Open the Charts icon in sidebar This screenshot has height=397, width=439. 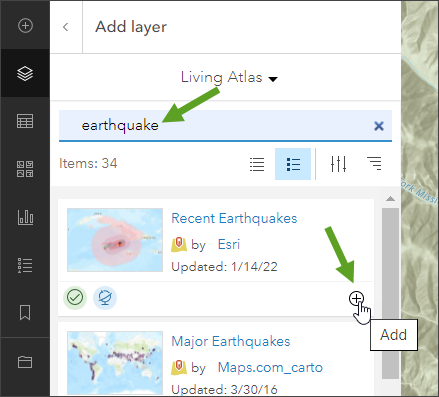(25, 217)
